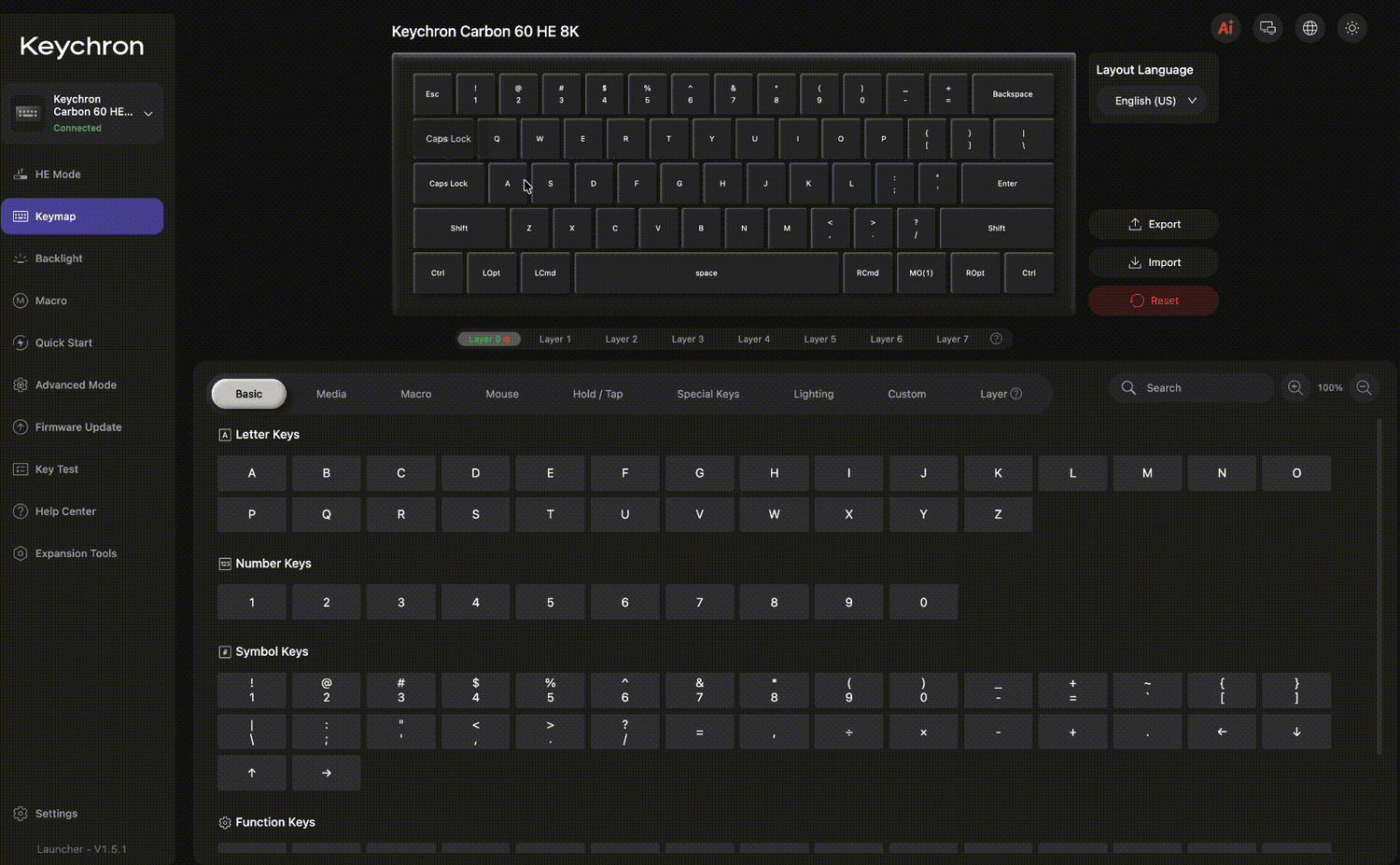Select the LCmd key on keyboard
This screenshot has width=1400, height=865.
point(545,273)
